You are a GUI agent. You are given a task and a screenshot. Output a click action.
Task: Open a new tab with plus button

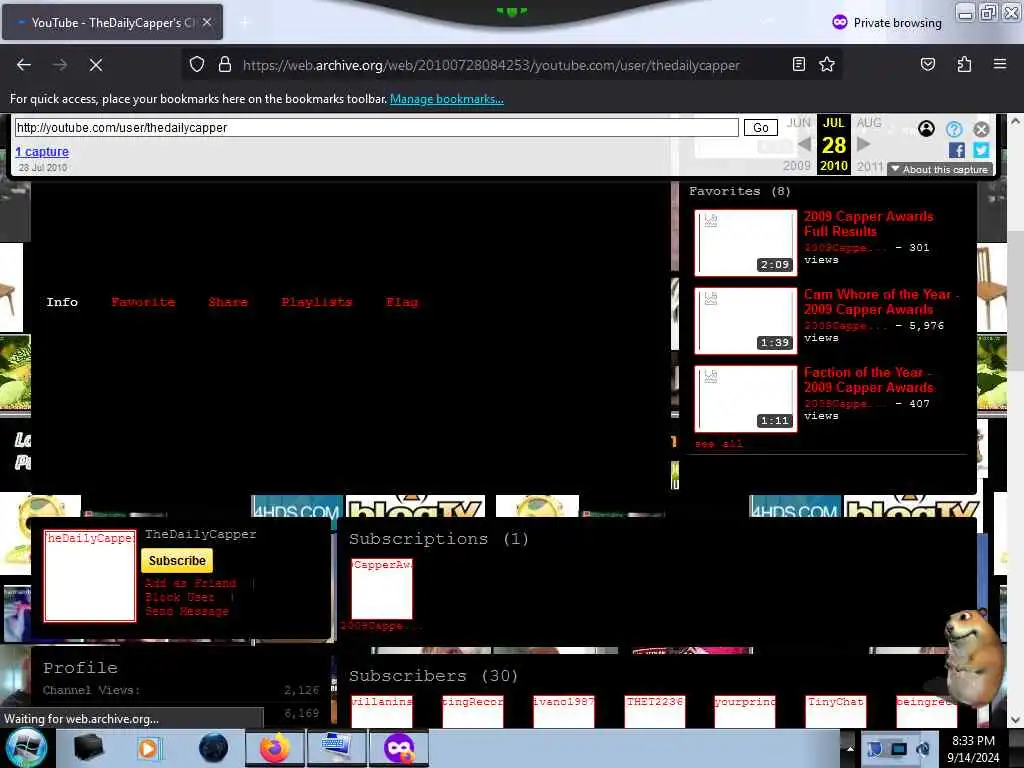click(x=245, y=23)
